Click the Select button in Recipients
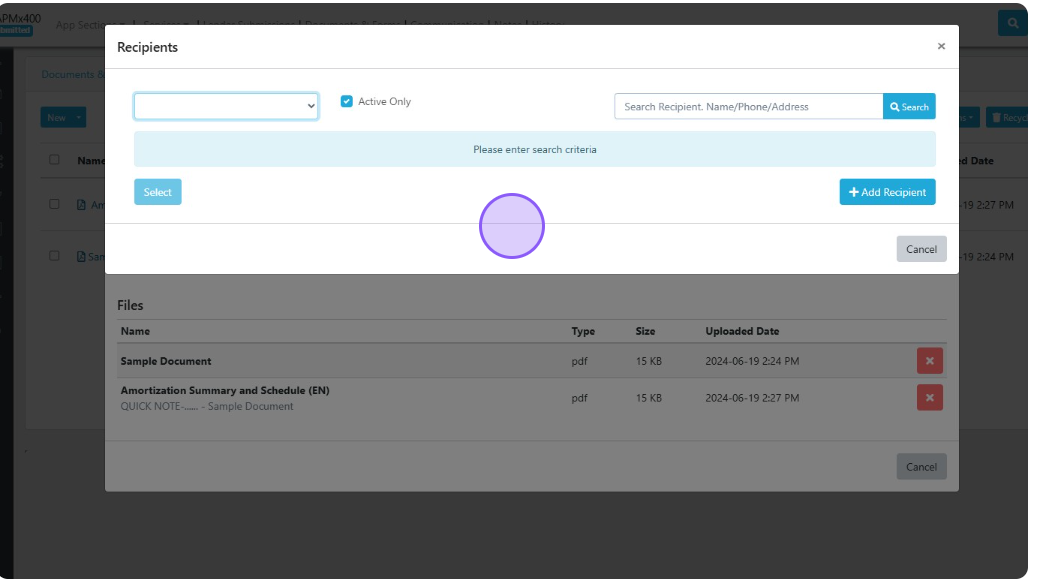 click(157, 192)
